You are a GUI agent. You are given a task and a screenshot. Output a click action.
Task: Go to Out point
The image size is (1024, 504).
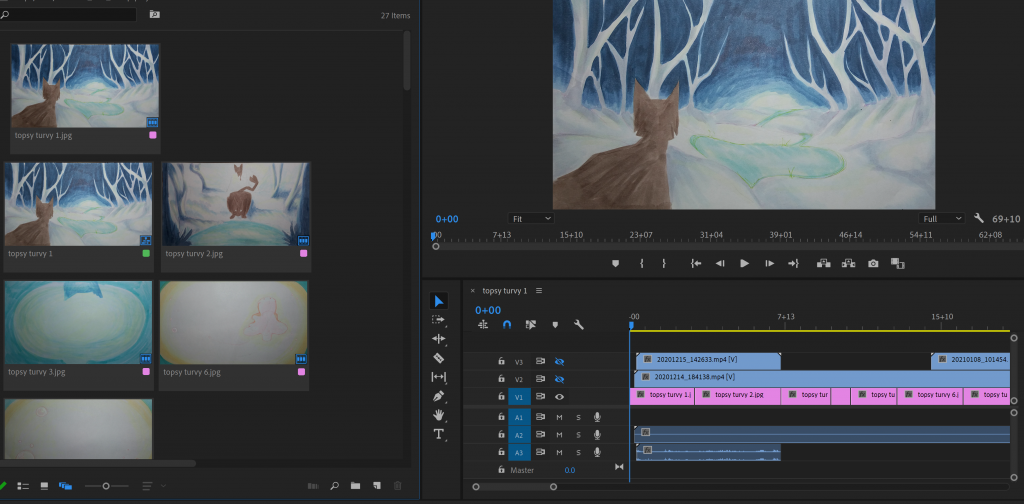[x=793, y=263]
